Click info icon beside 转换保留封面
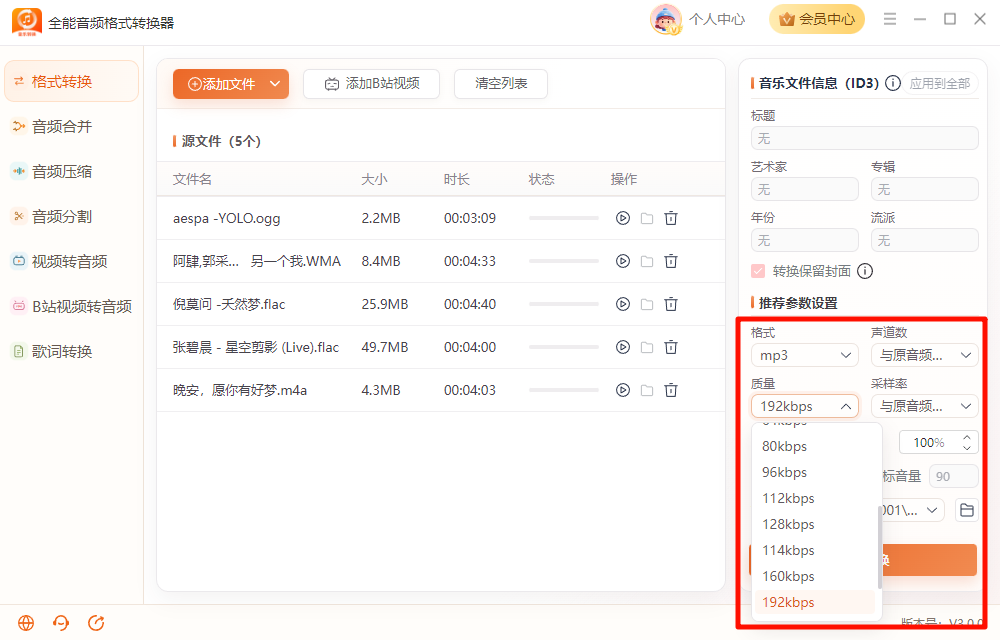The width and height of the screenshot is (1000, 640). [865, 271]
